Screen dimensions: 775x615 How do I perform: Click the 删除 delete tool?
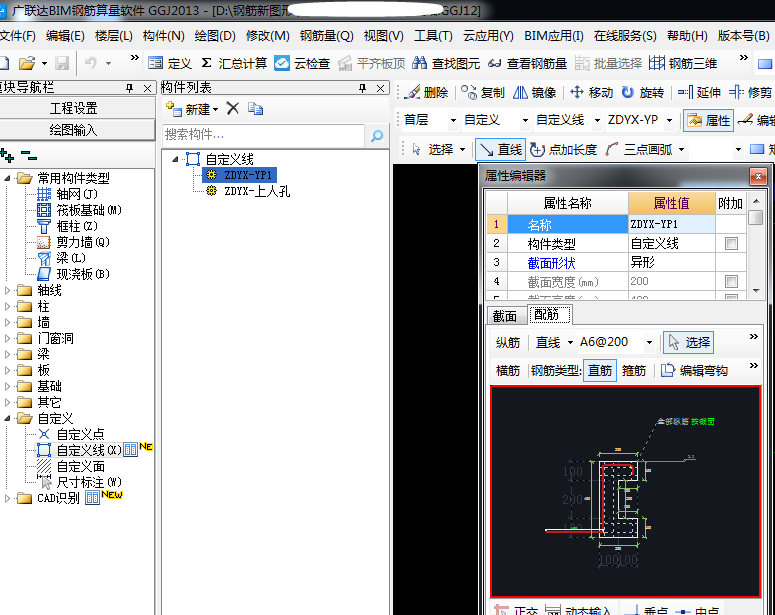coord(426,92)
